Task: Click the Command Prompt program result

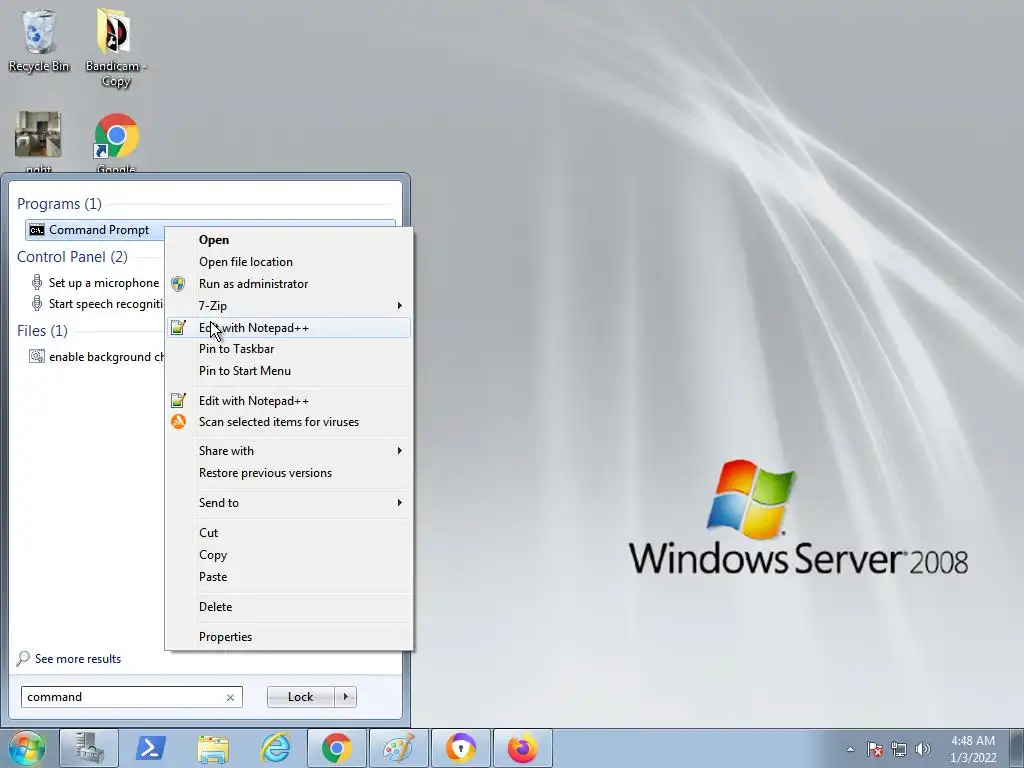Action: coord(95,230)
